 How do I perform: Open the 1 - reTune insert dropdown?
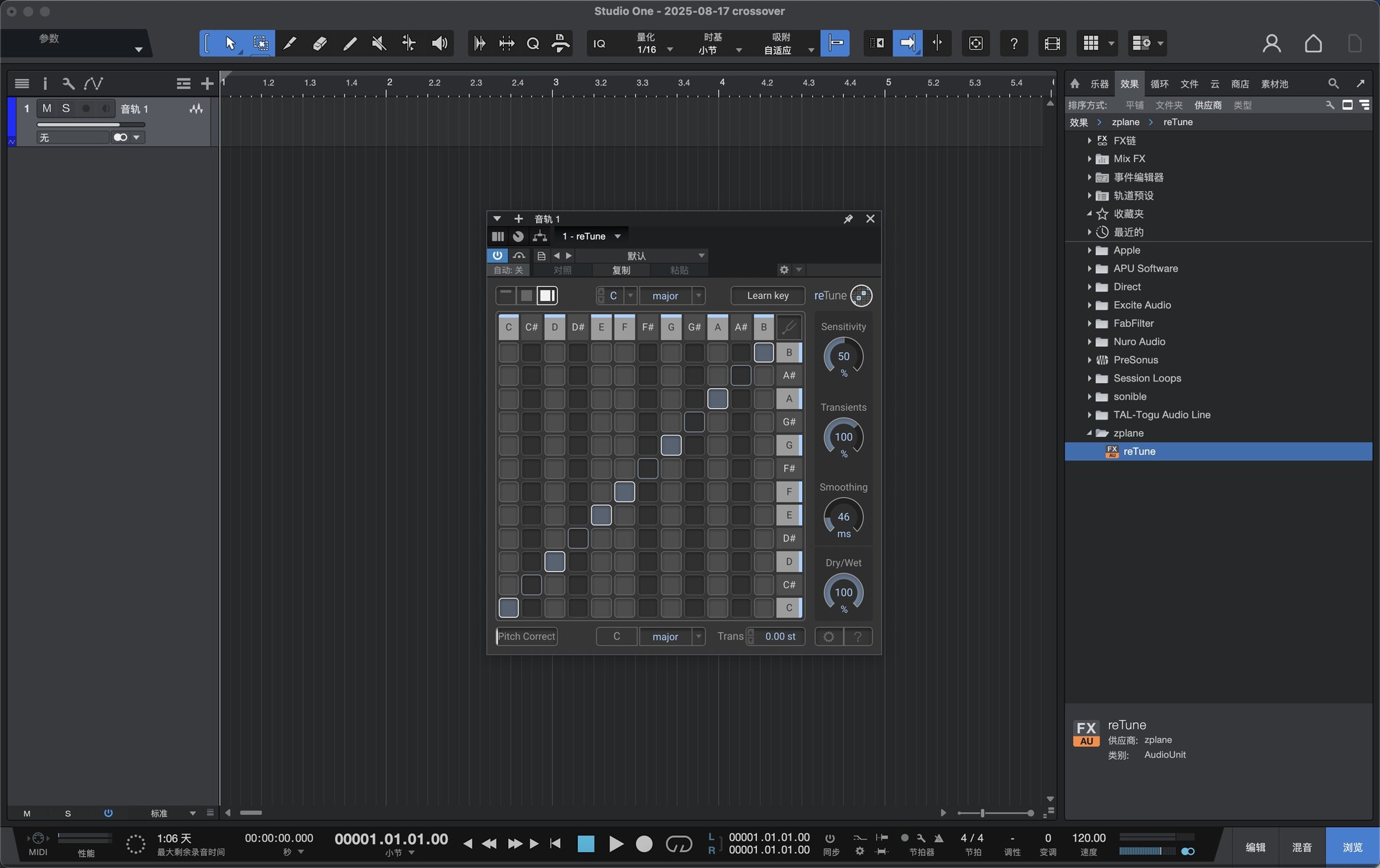pyautogui.click(x=591, y=236)
